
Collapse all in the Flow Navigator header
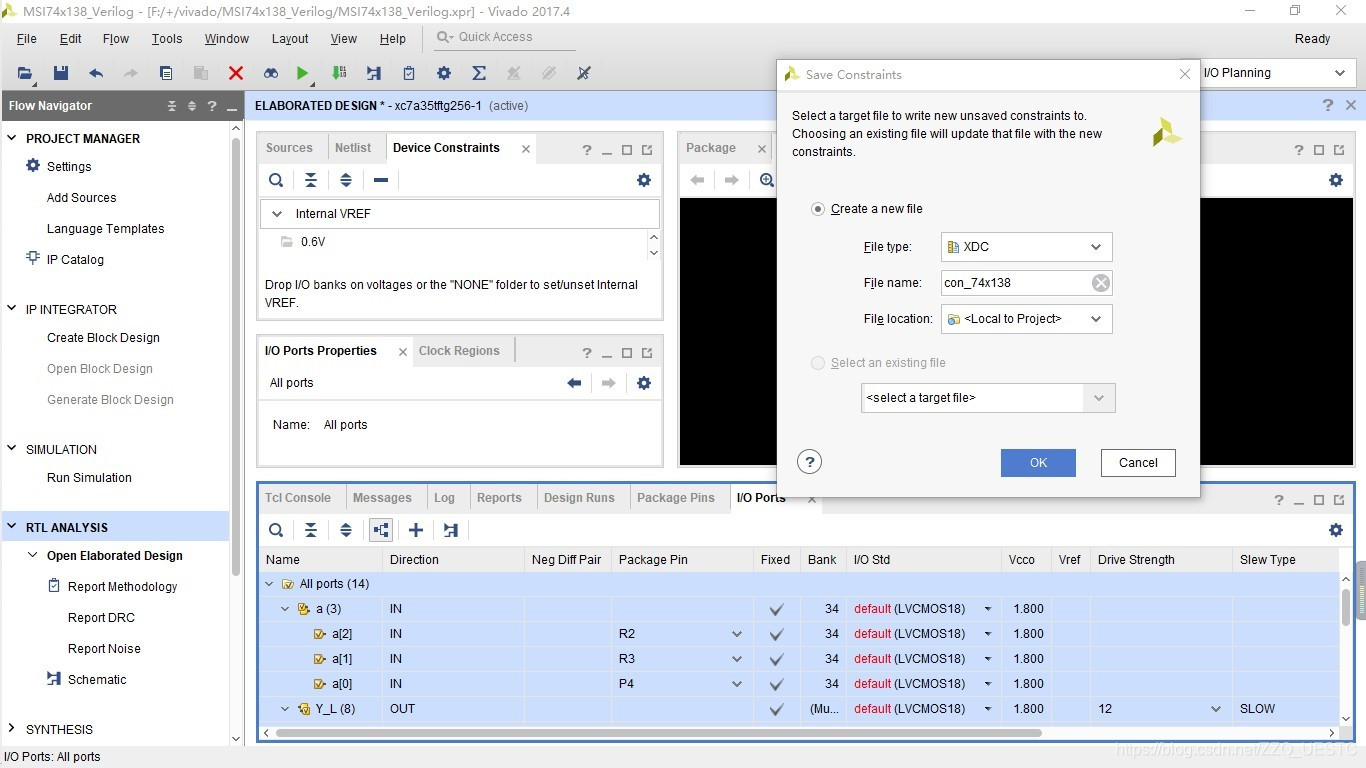172,106
